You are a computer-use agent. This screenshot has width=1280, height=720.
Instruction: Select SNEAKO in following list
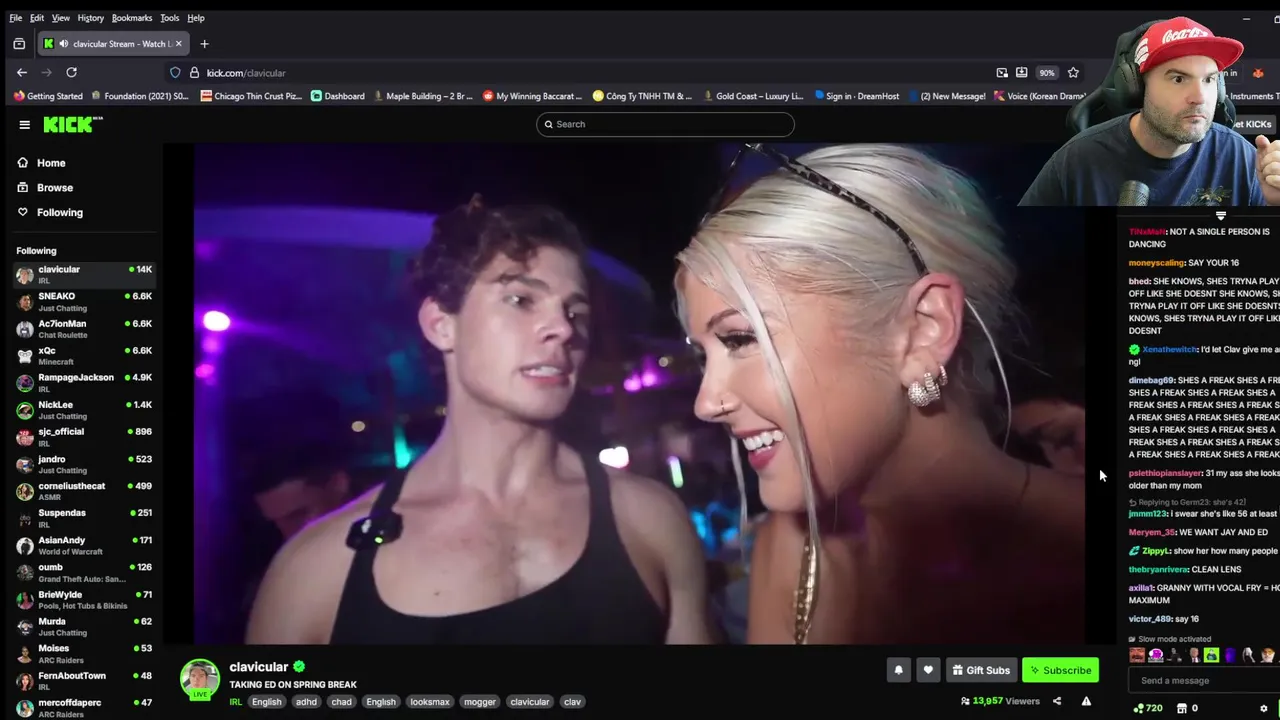(84, 301)
